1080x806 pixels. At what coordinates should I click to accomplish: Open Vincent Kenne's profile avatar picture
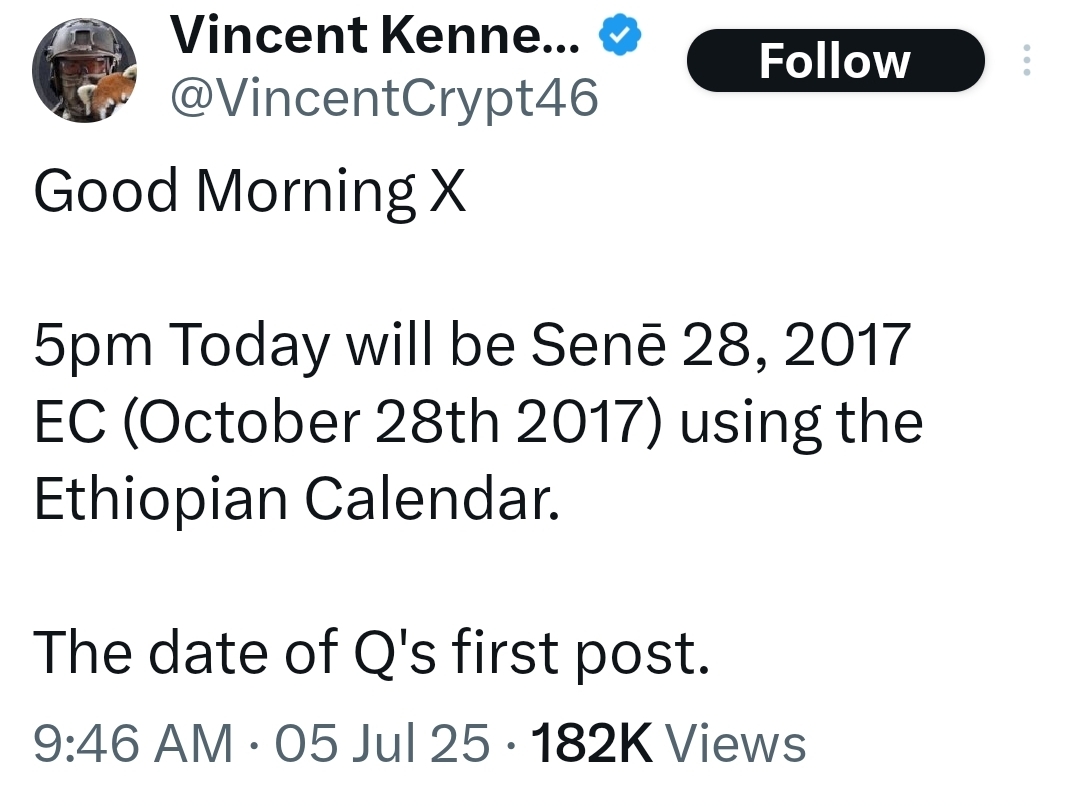coord(84,70)
